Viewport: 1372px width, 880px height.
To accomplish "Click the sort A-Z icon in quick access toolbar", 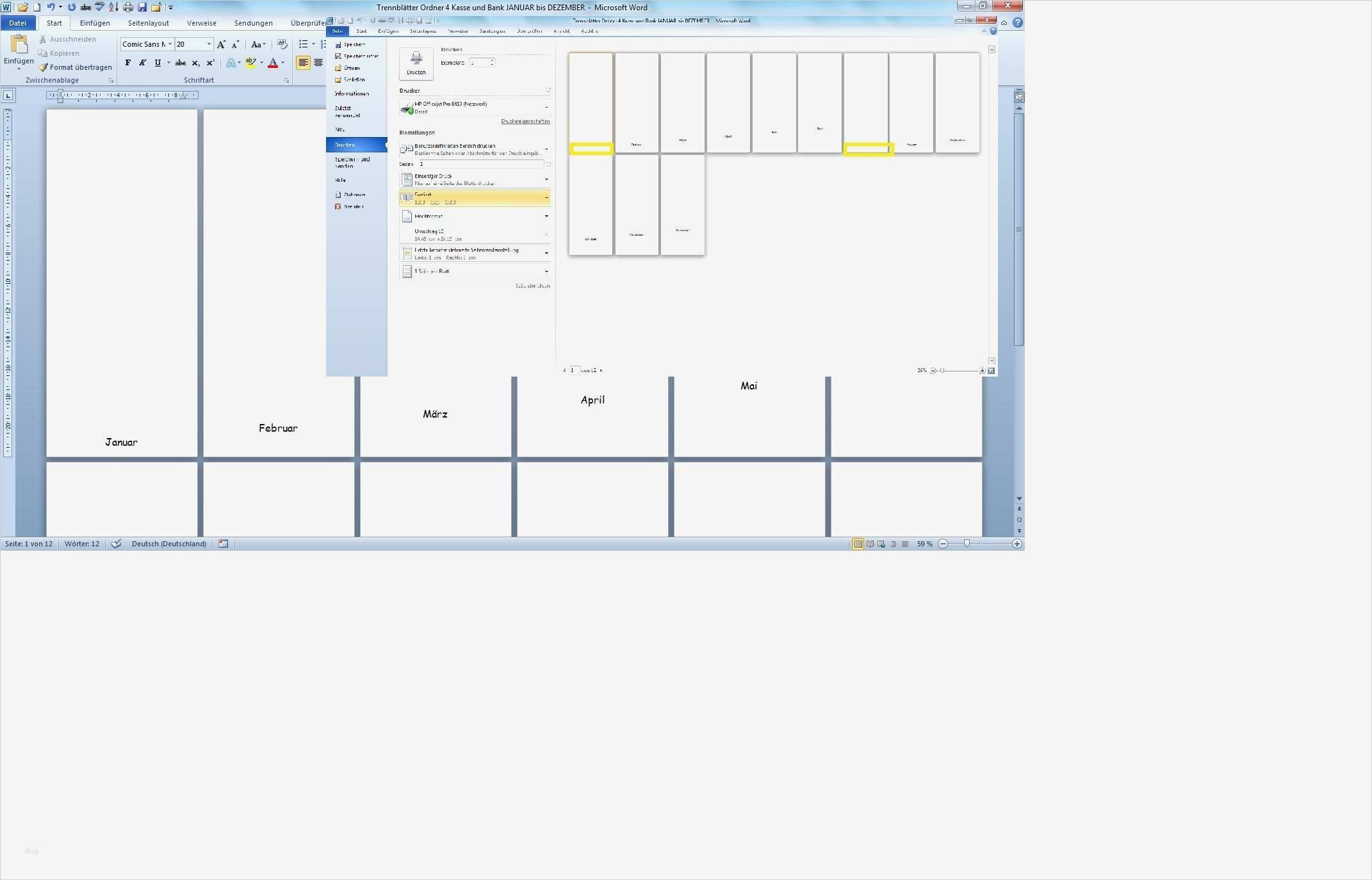I will pos(113,7).
